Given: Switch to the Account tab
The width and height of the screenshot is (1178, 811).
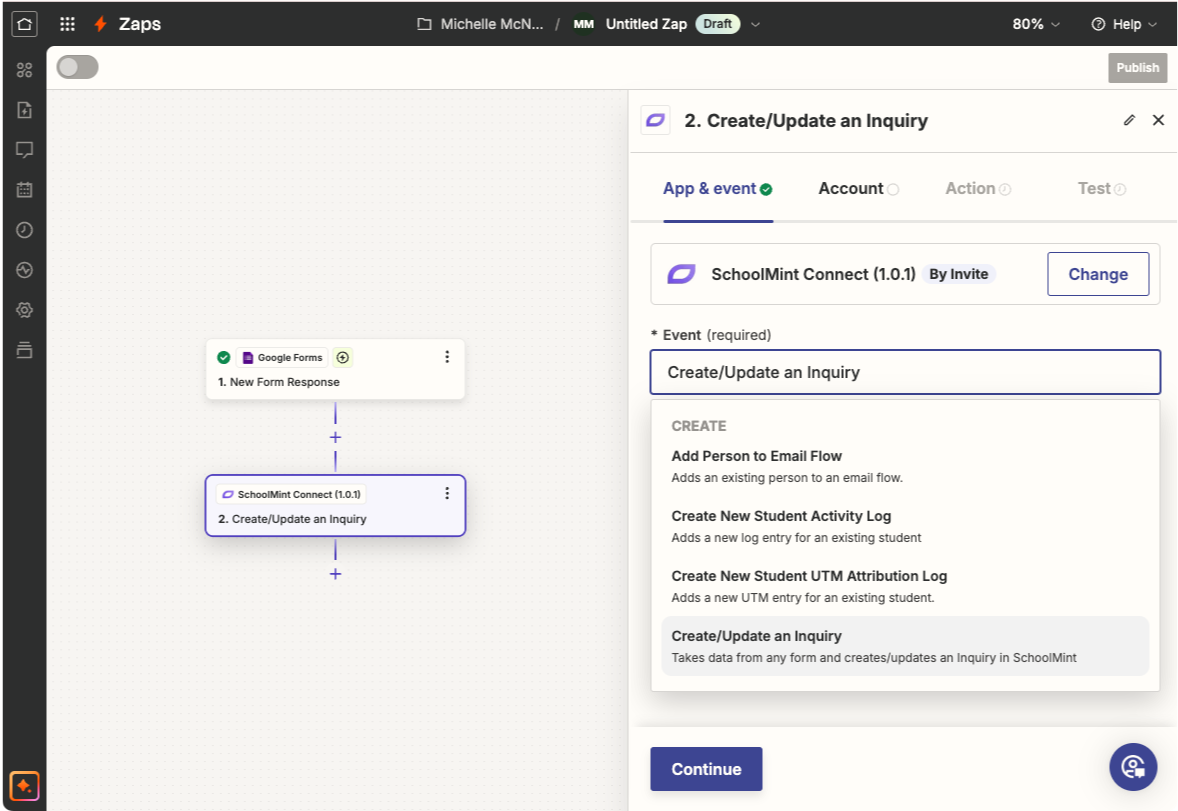Looking at the screenshot, I should 859,189.
